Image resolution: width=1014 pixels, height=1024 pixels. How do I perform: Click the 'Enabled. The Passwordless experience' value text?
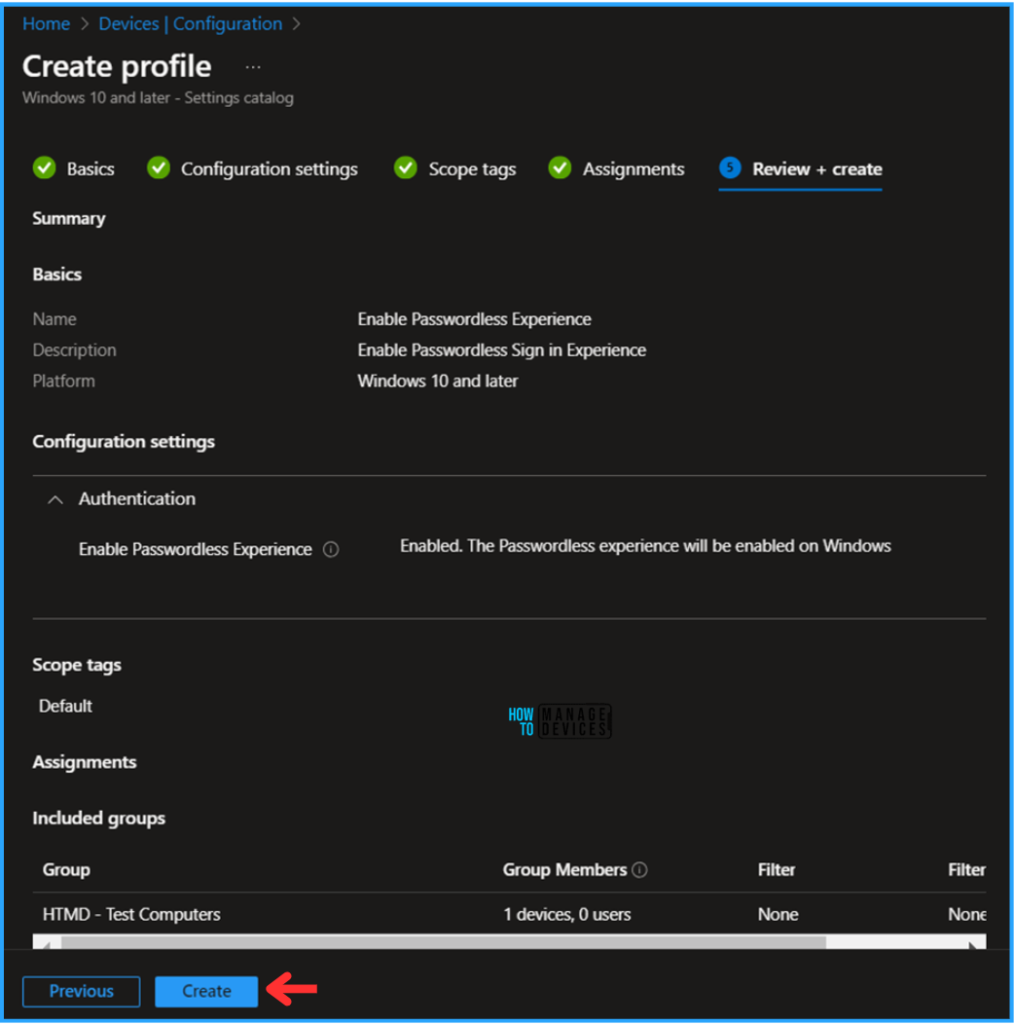pos(645,546)
